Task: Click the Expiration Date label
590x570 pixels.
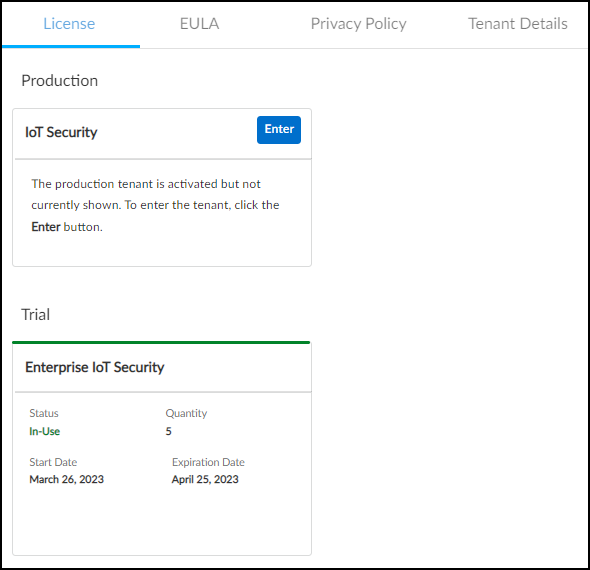Action: 208,462
